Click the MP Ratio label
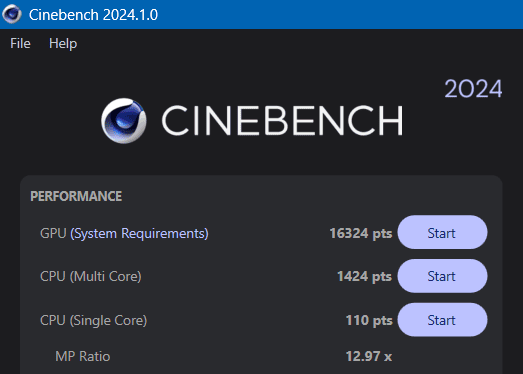 click(x=83, y=356)
